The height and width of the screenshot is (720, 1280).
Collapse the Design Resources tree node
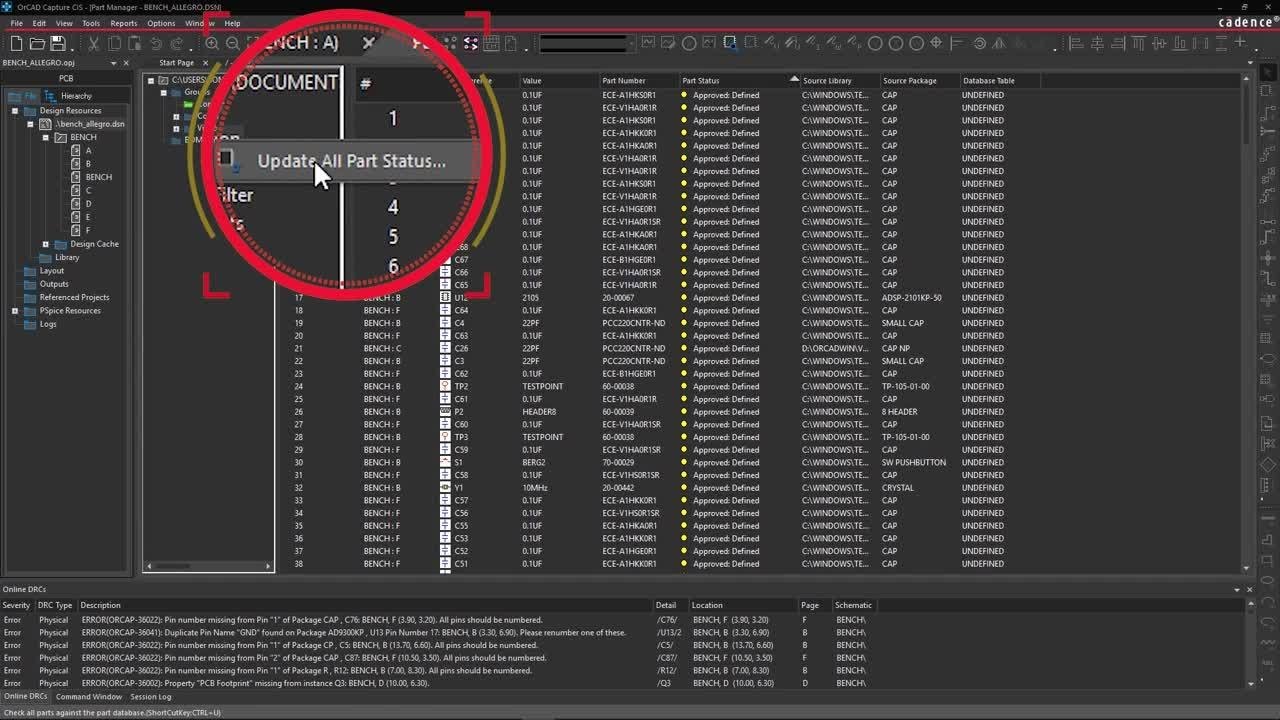(x=15, y=111)
